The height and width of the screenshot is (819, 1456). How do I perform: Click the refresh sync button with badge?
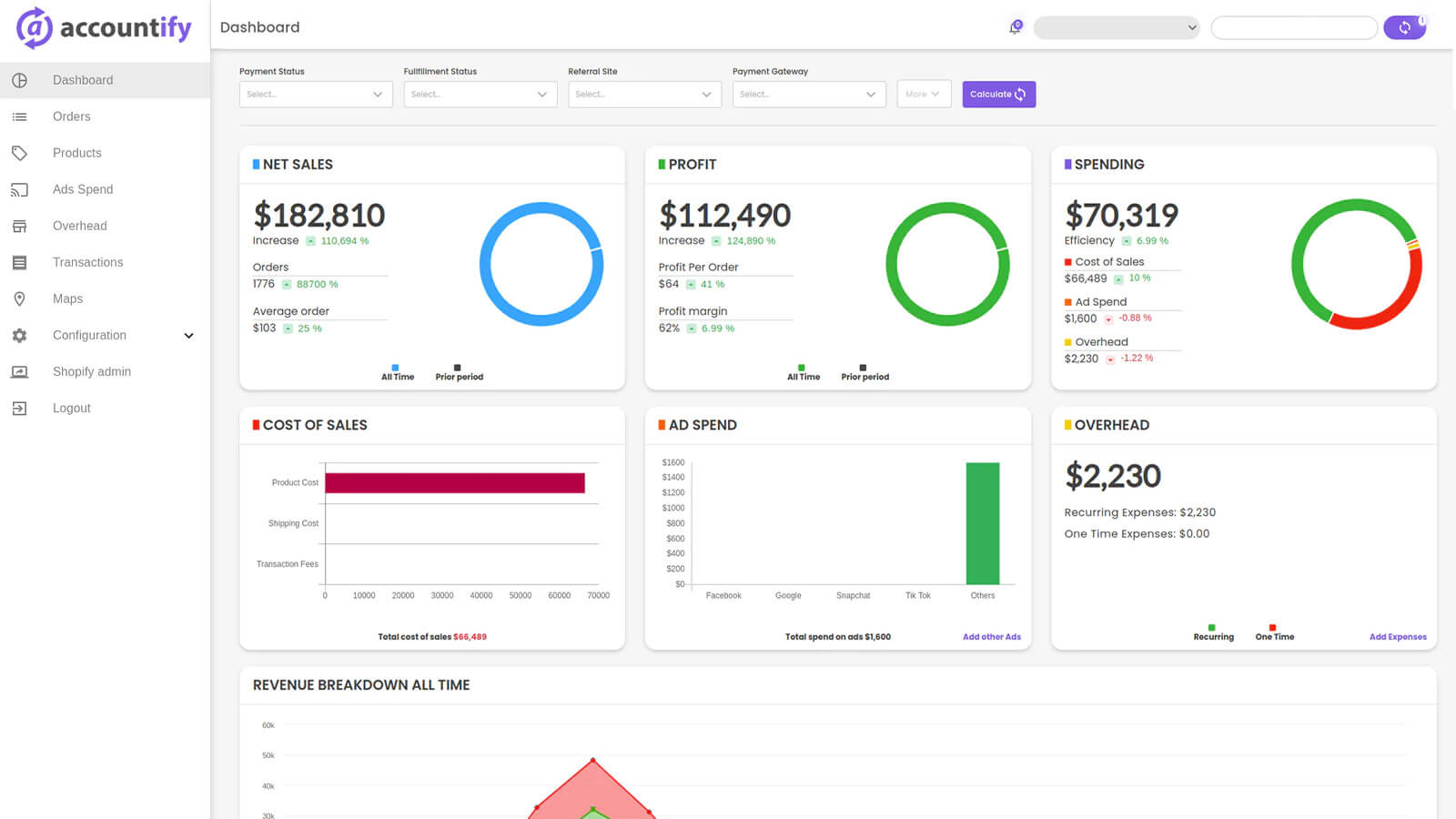point(1405,27)
